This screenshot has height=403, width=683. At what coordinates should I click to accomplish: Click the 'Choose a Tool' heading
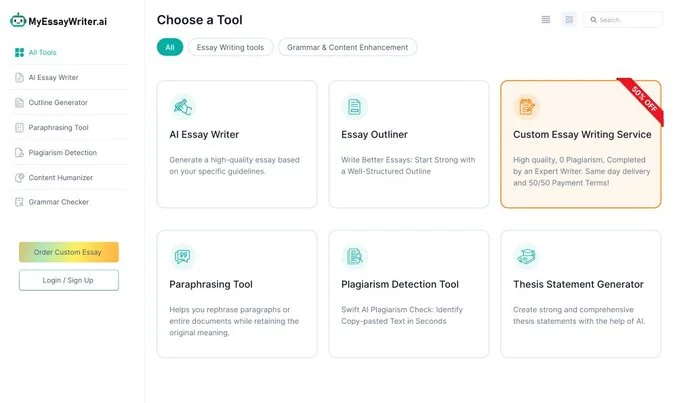tap(199, 20)
